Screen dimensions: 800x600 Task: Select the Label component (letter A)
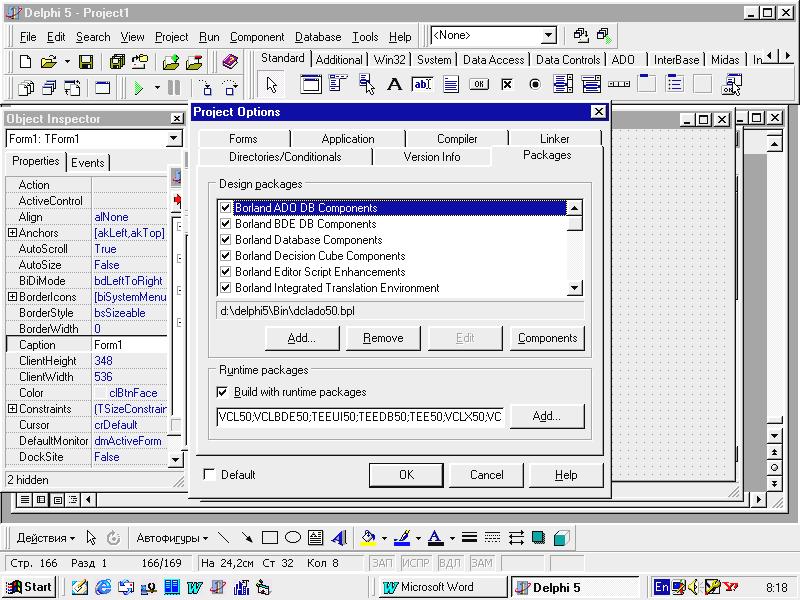click(394, 84)
